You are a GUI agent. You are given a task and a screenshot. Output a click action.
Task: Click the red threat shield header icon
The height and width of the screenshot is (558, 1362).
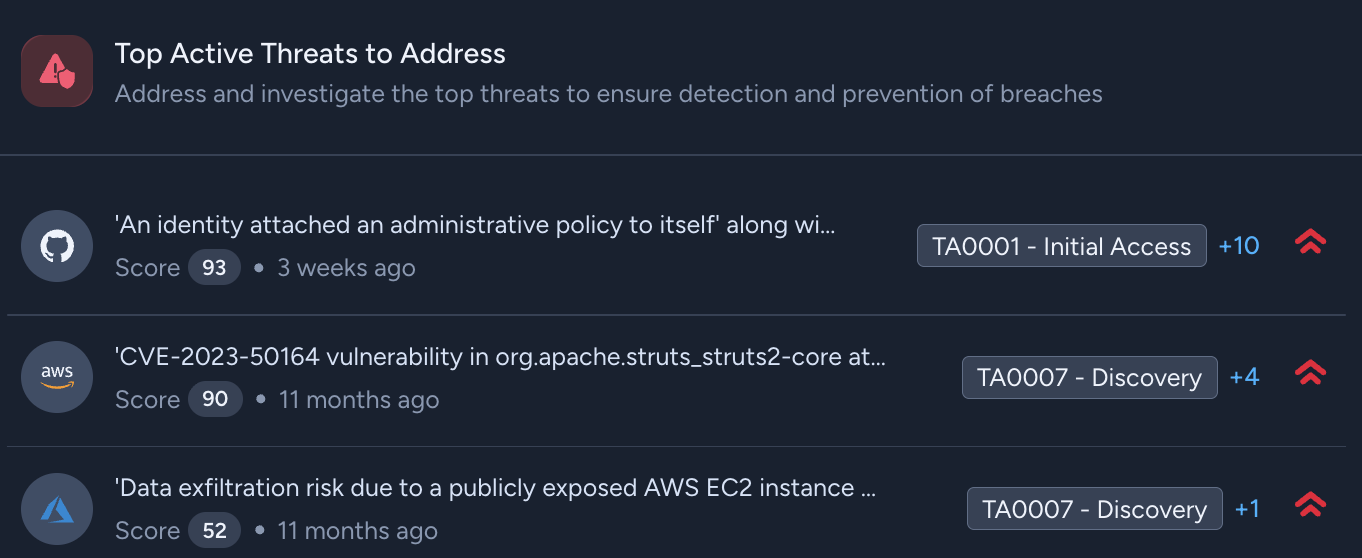click(57, 71)
